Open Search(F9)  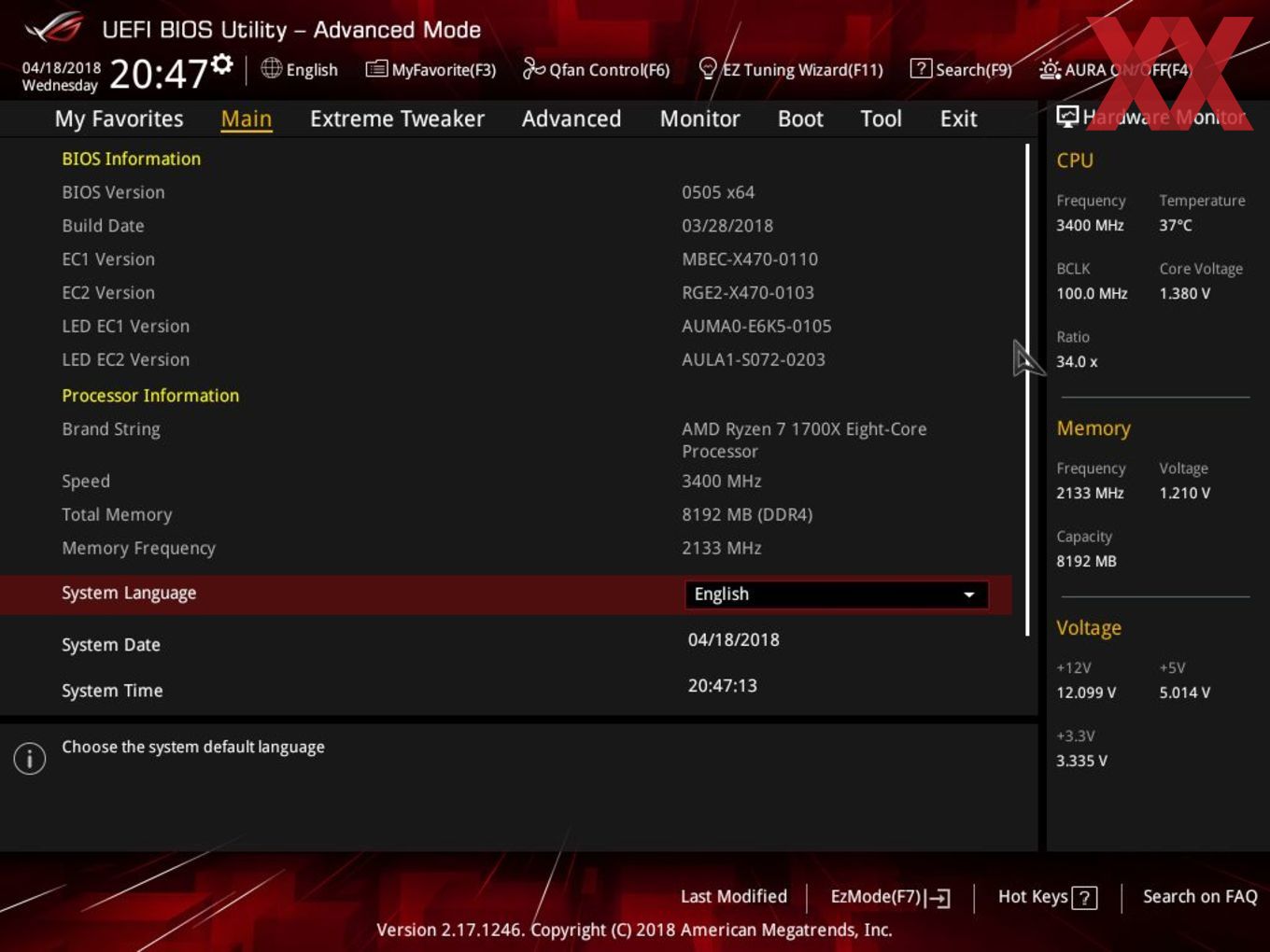pos(961,69)
